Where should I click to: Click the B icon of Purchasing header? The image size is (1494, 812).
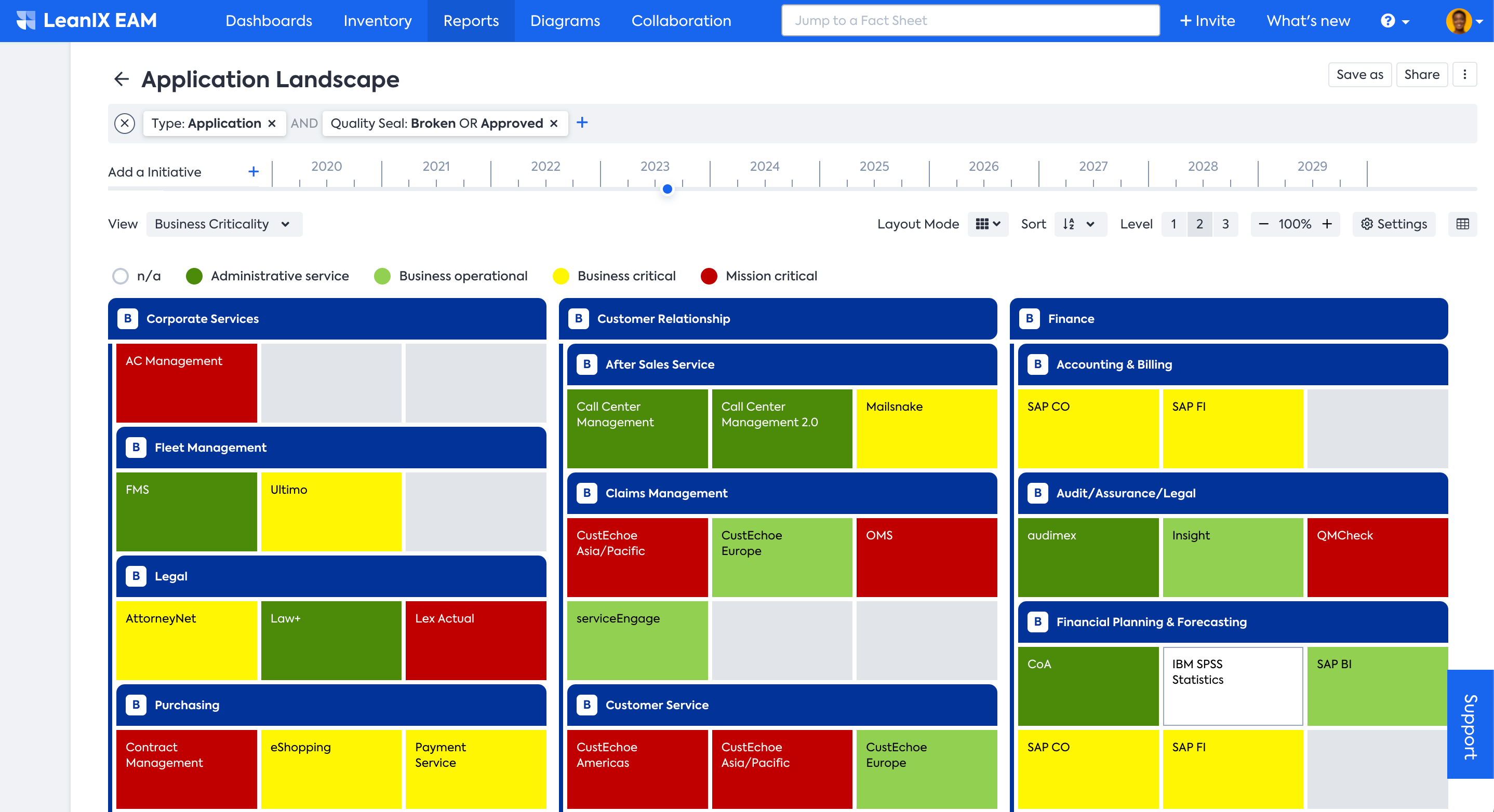coord(136,705)
